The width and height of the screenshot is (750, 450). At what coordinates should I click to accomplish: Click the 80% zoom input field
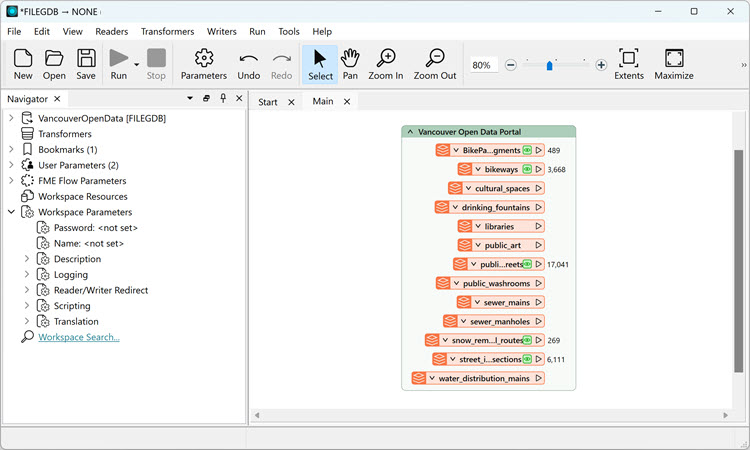click(x=484, y=65)
